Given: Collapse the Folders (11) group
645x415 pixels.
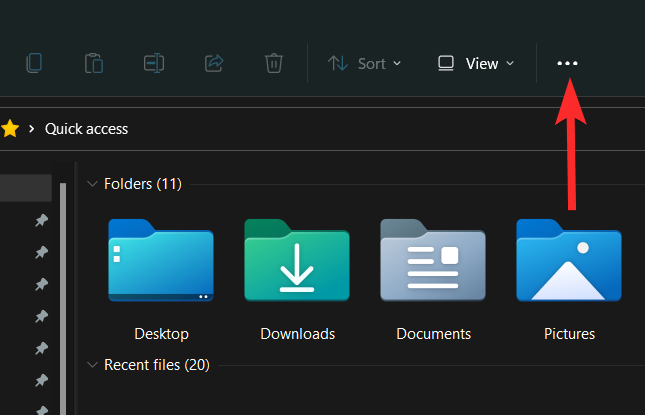Looking at the screenshot, I should (93, 184).
